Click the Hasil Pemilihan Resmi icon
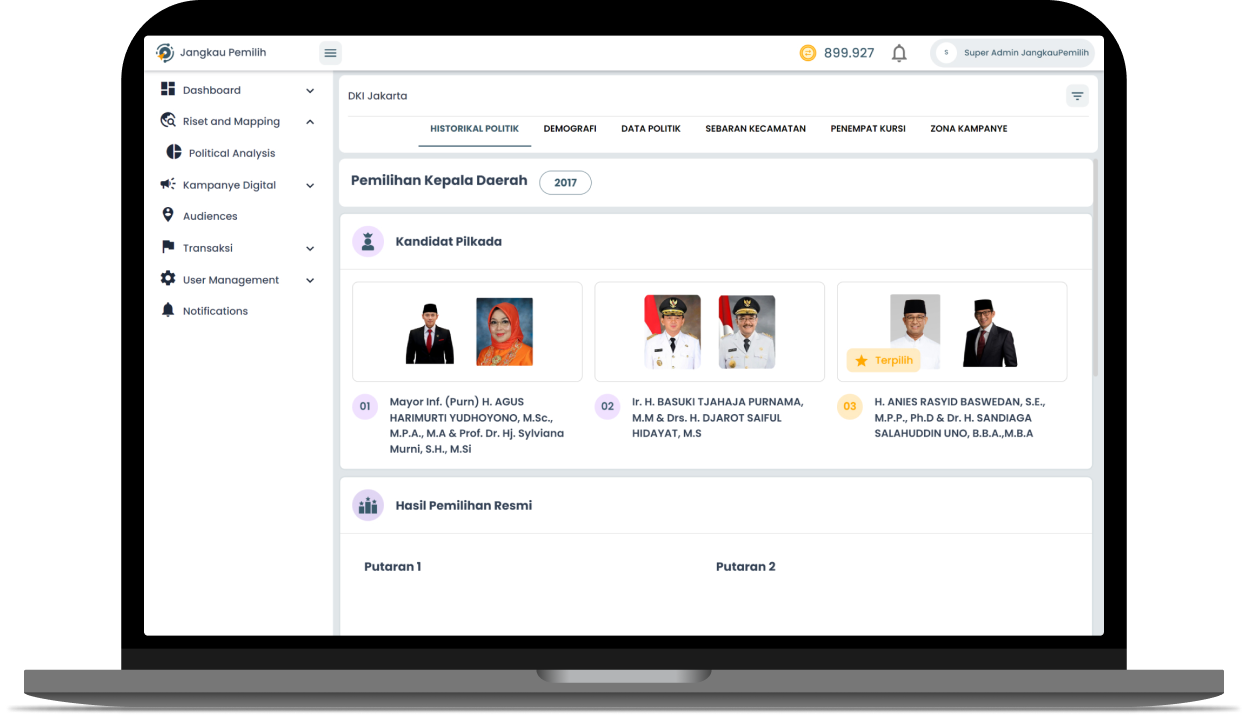 click(368, 505)
